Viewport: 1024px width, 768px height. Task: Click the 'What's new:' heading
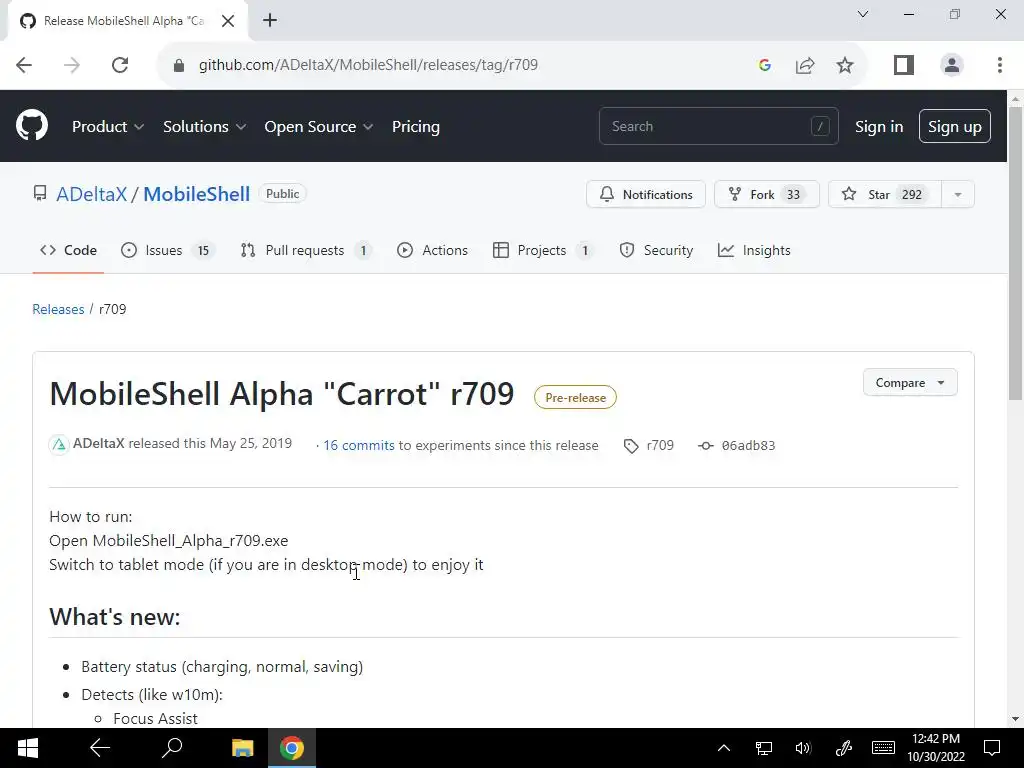click(x=115, y=616)
